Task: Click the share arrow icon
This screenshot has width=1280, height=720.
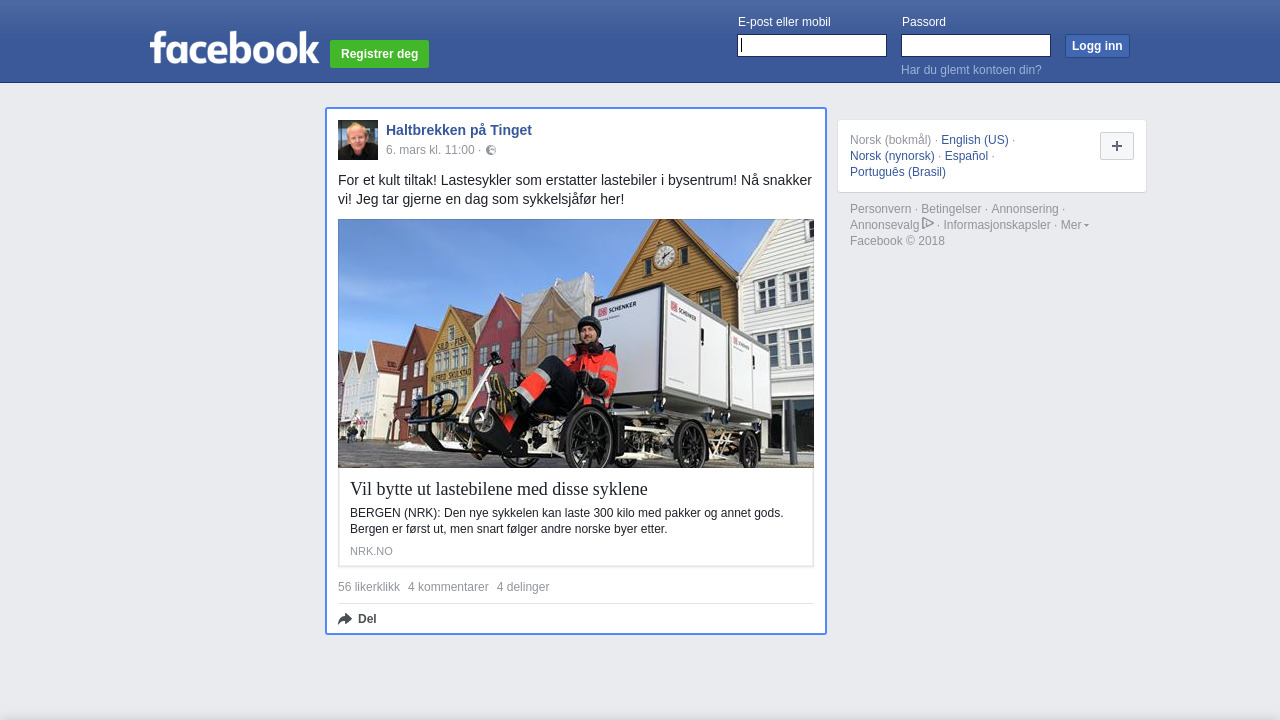Action: coord(345,619)
